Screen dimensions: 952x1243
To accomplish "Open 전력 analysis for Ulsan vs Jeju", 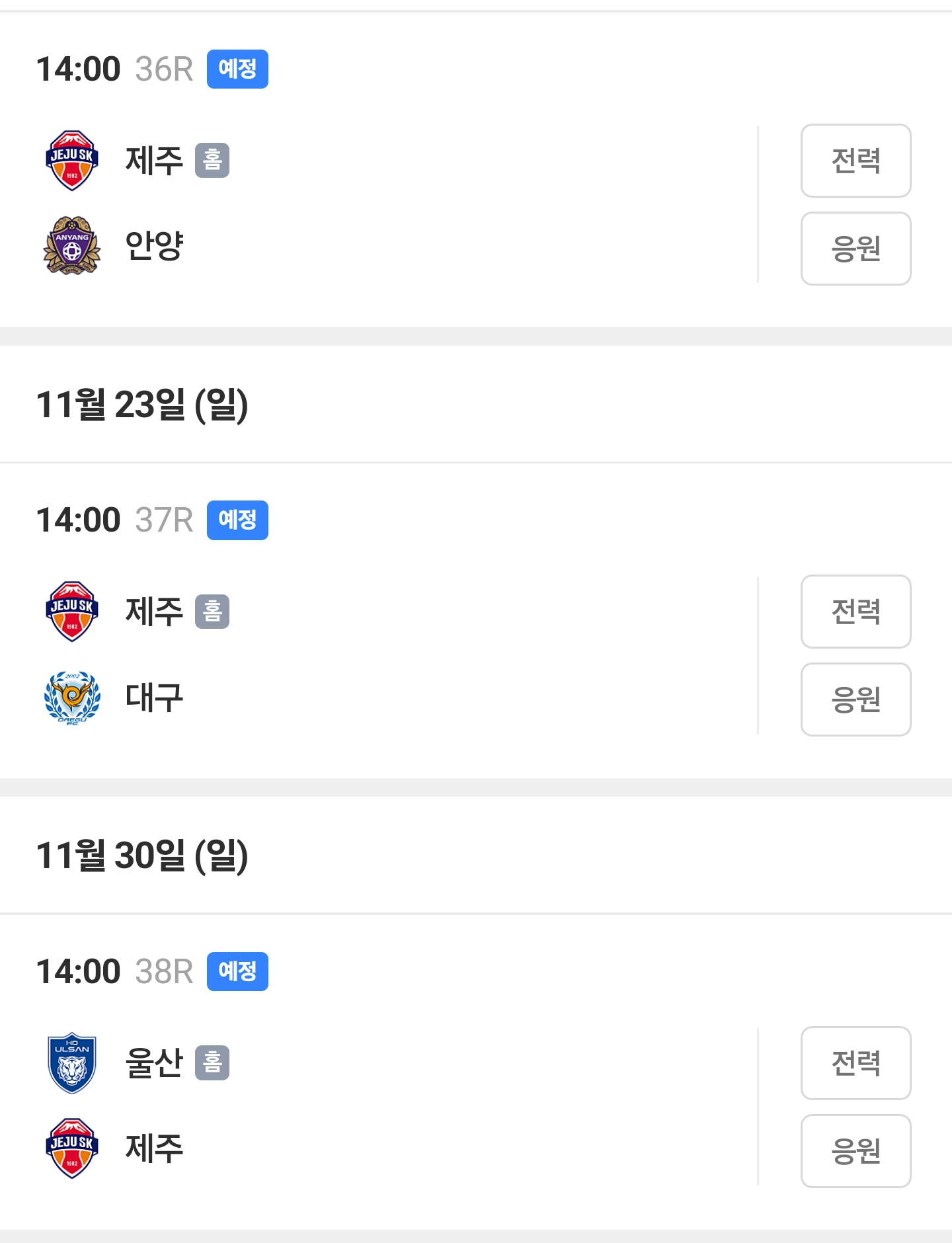I will (x=855, y=1063).
